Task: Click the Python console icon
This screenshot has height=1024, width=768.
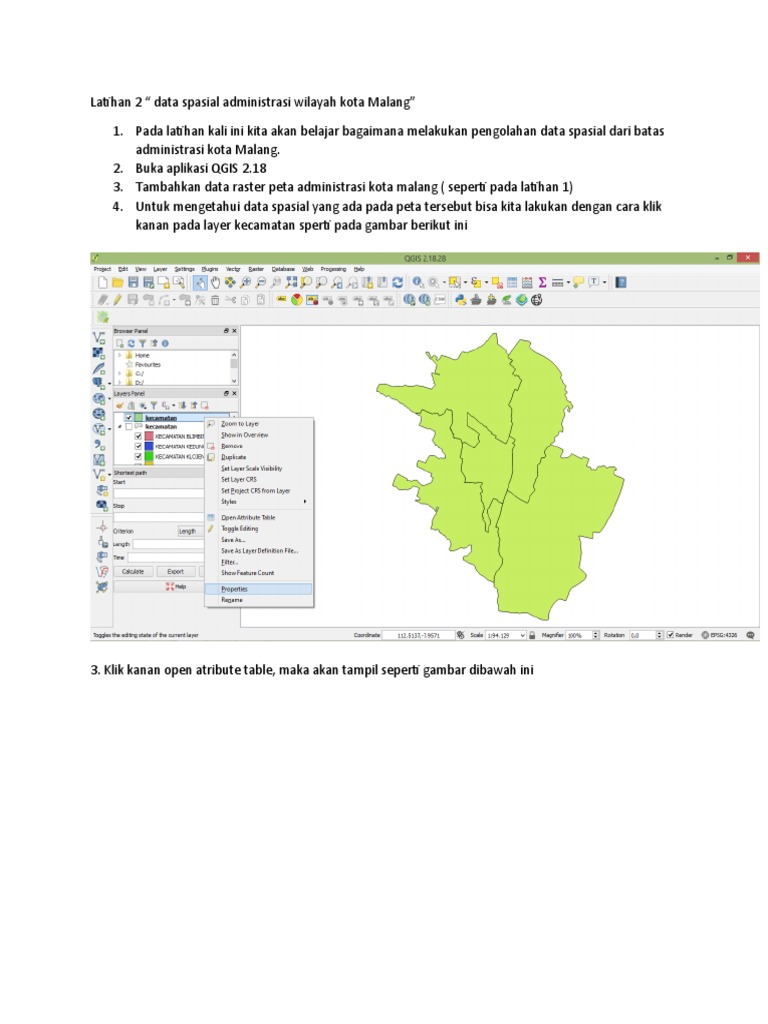Action: tap(460, 299)
